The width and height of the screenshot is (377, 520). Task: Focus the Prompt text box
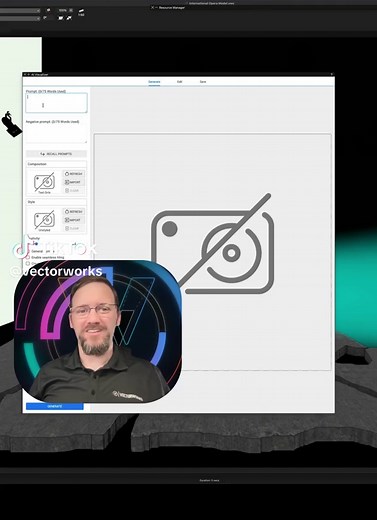tap(56, 103)
